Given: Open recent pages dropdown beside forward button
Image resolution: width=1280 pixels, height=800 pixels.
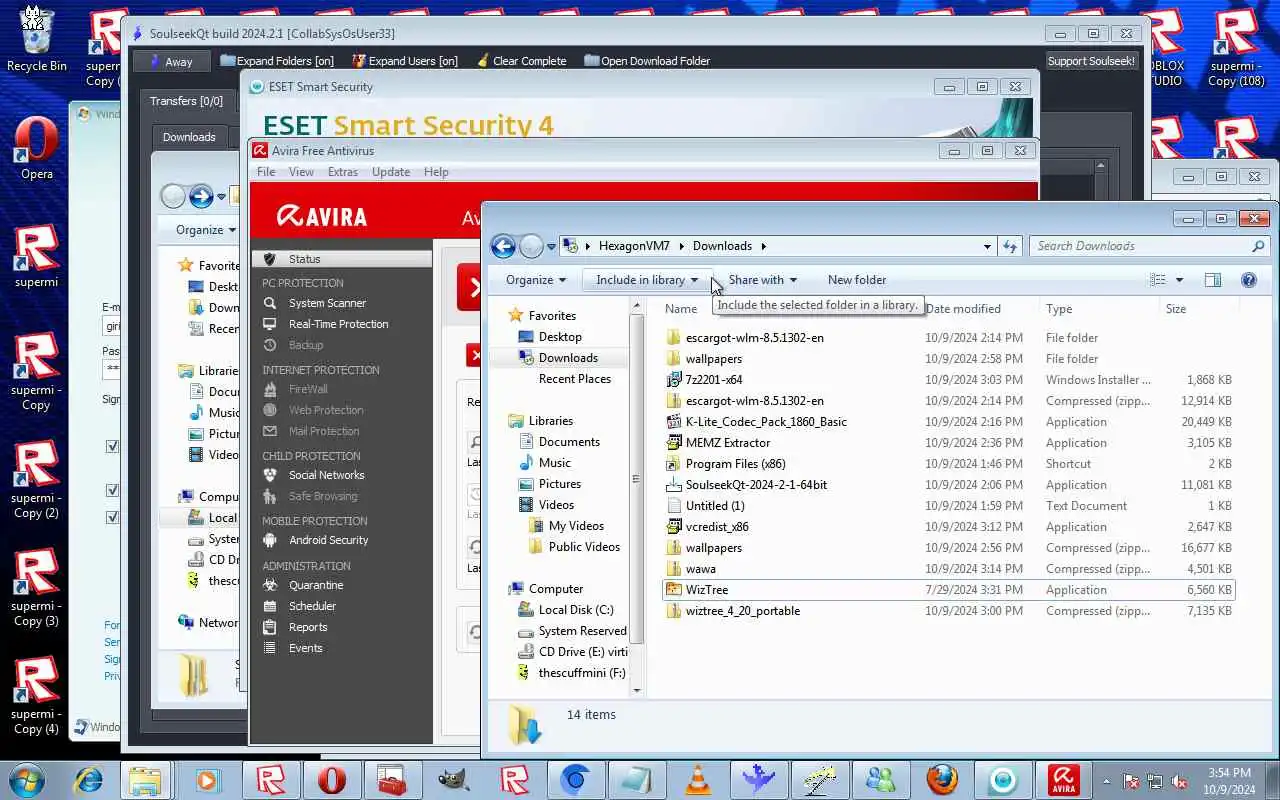Looking at the screenshot, I should pyautogui.click(x=551, y=246).
